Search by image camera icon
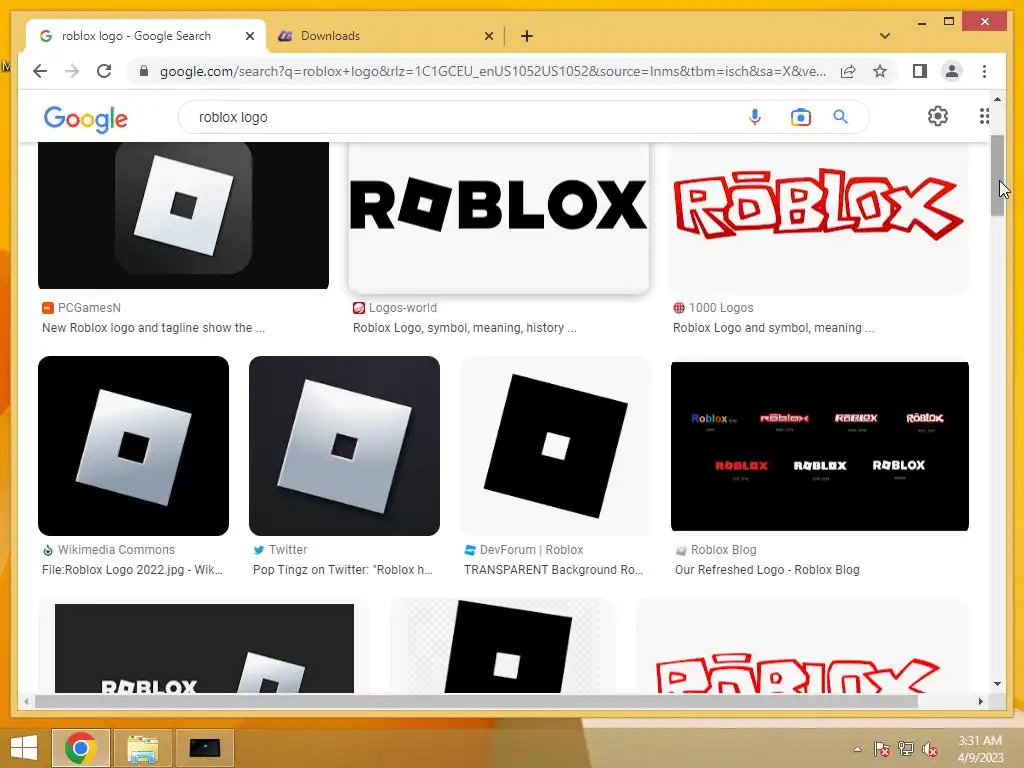 (801, 117)
